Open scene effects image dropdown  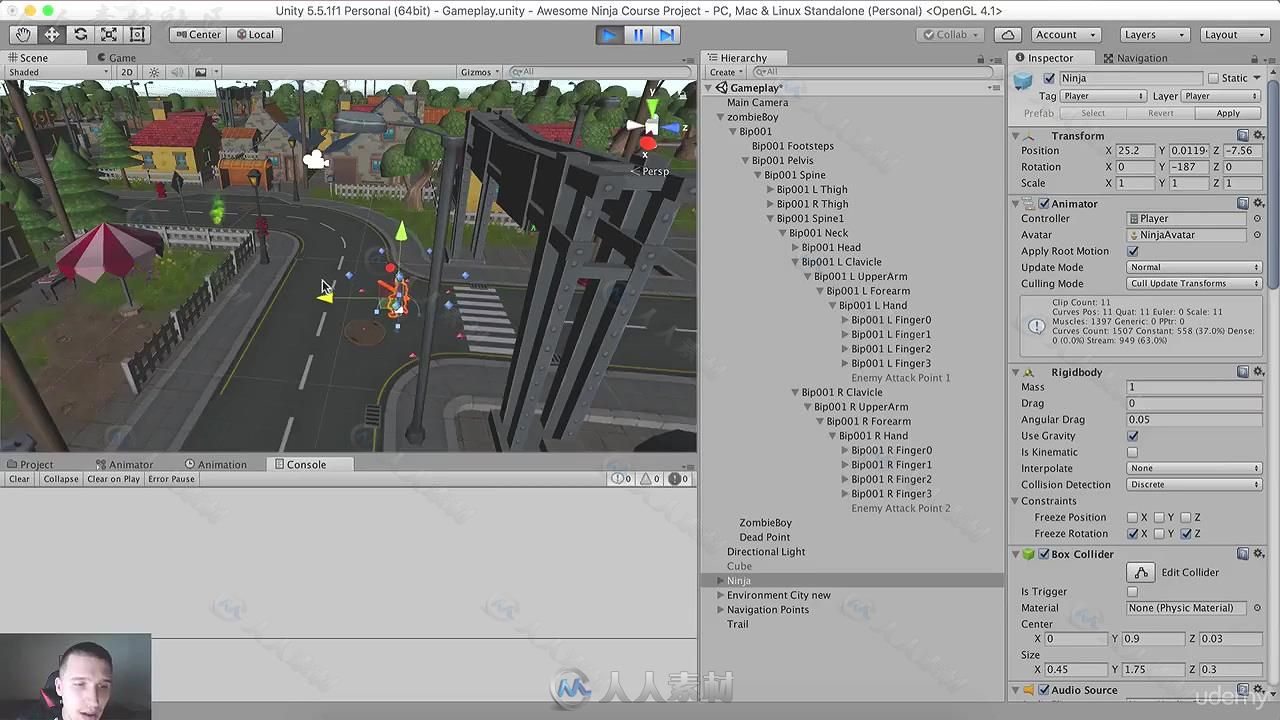(x=206, y=72)
